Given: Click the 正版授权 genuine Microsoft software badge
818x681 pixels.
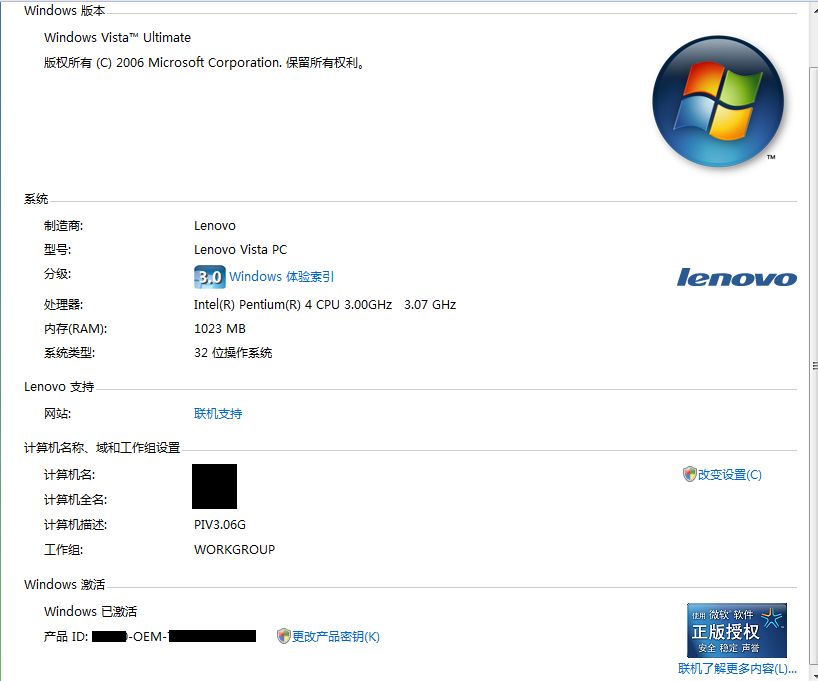Looking at the screenshot, I should point(737,630).
